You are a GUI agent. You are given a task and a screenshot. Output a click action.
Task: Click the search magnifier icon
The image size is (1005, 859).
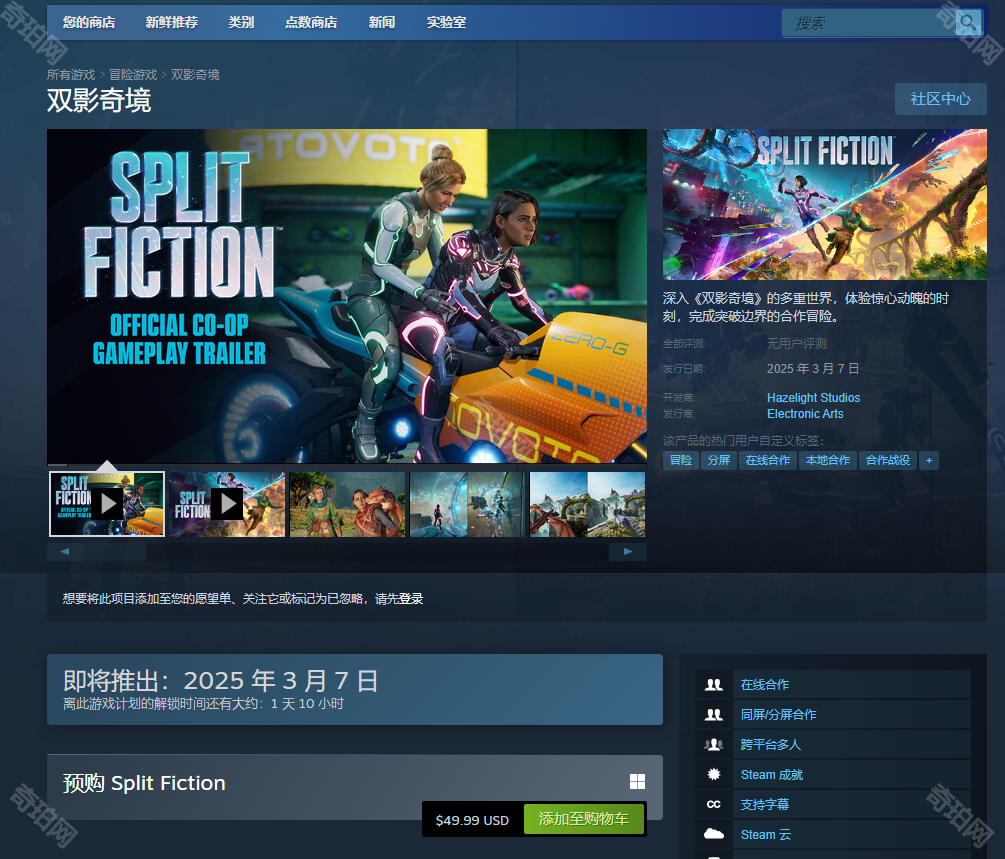point(967,23)
